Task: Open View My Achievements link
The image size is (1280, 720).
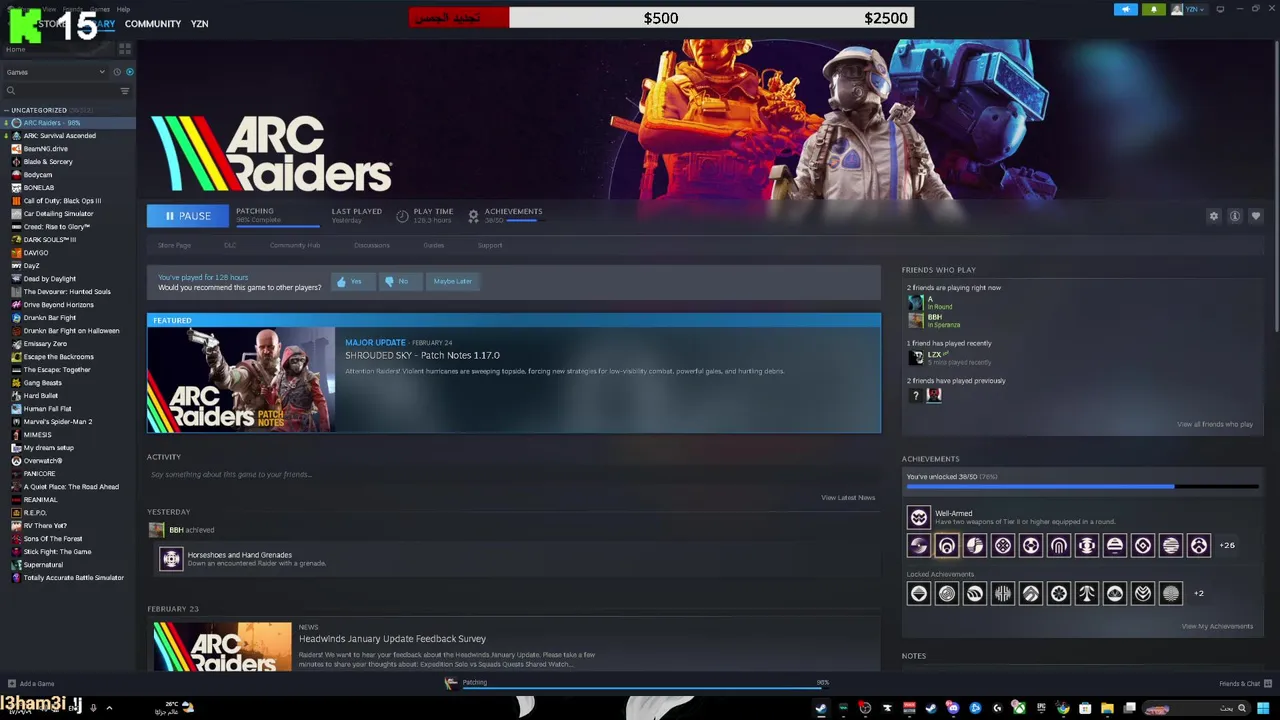Action: (1217, 626)
